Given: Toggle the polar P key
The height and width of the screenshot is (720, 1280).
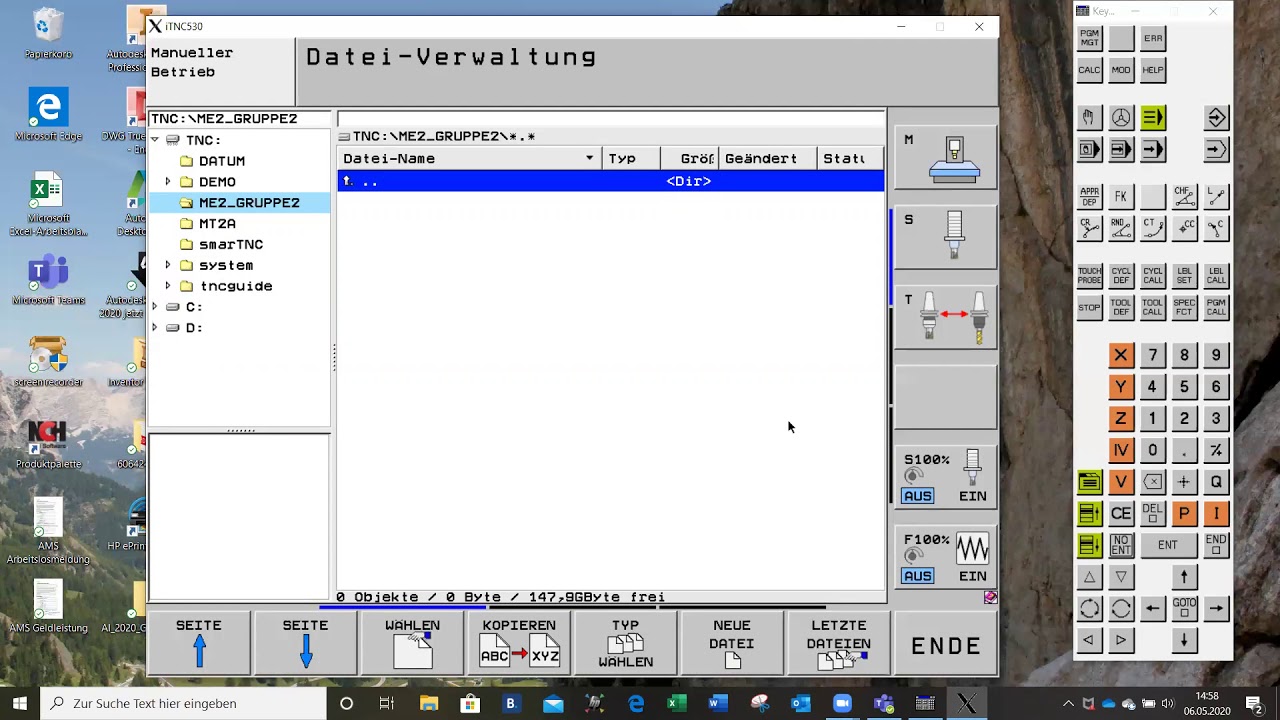Looking at the screenshot, I should [x=1184, y=513].
